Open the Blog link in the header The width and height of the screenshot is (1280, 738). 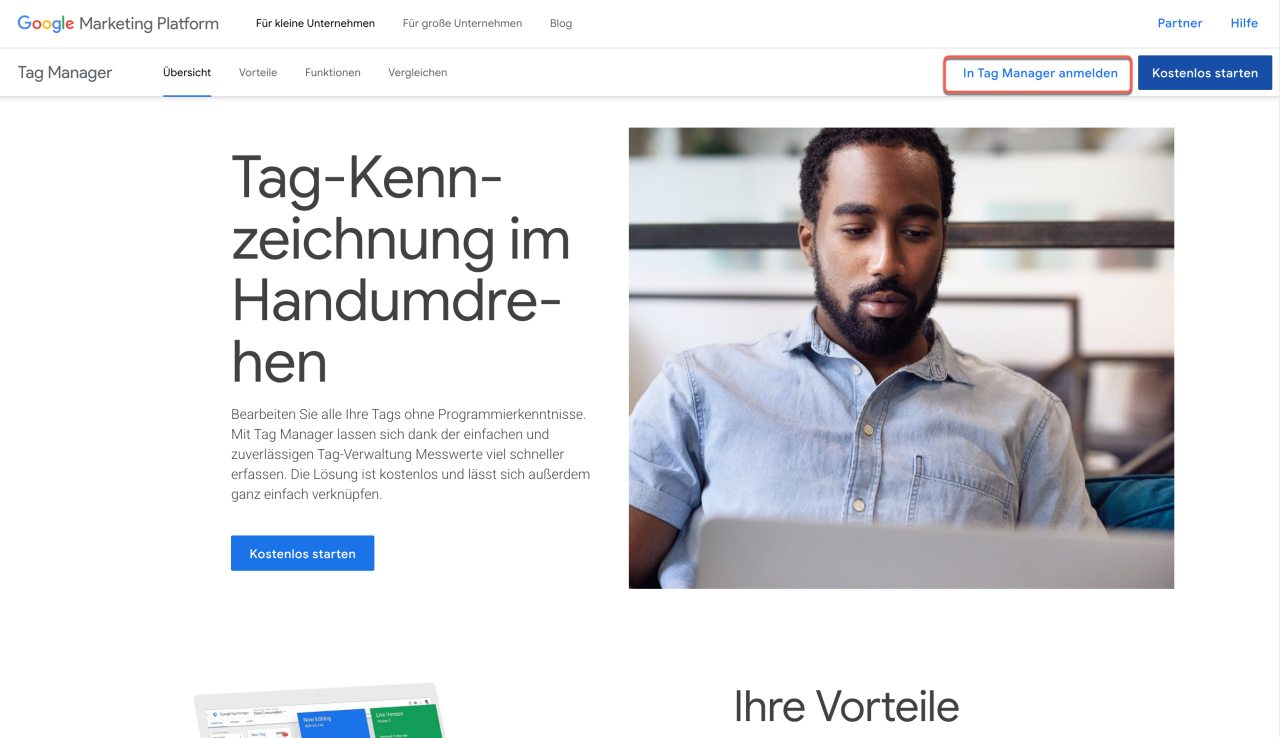point(561,23)
